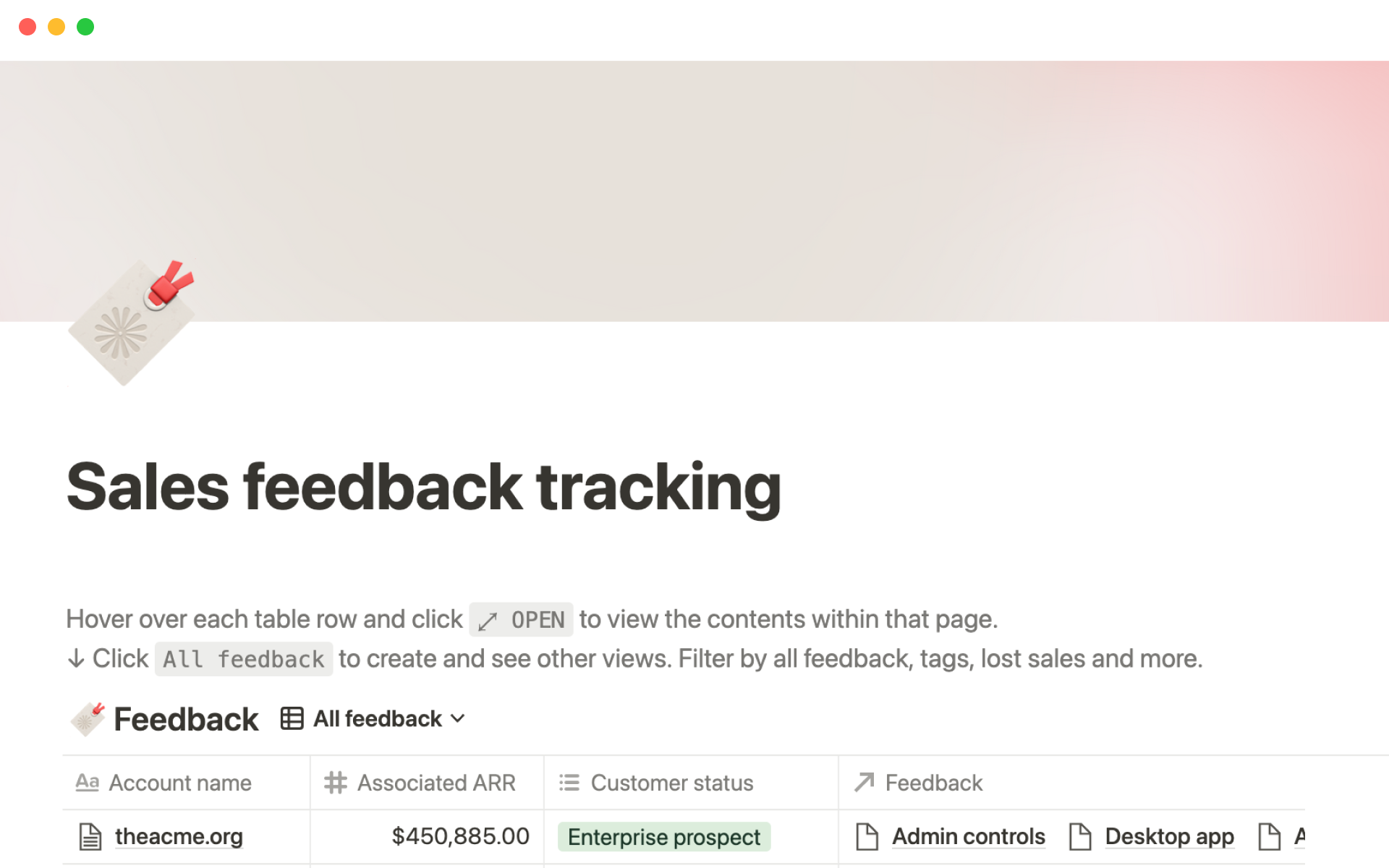Open the Customer status column header menu

[671, 783]
